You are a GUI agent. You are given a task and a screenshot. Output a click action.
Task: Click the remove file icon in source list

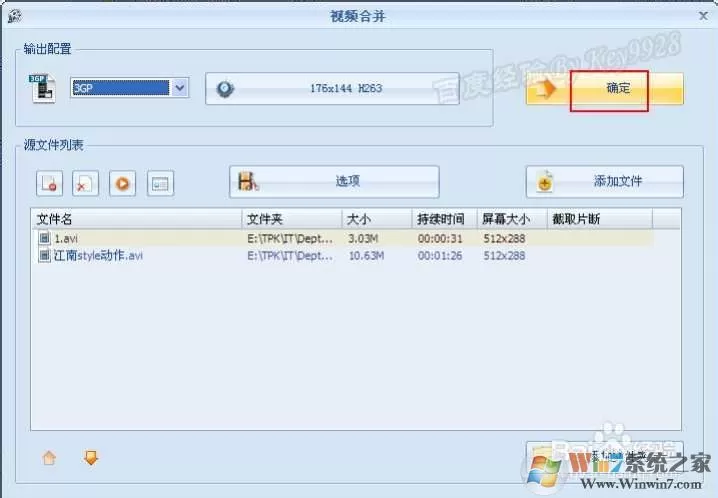pos(49,184)
